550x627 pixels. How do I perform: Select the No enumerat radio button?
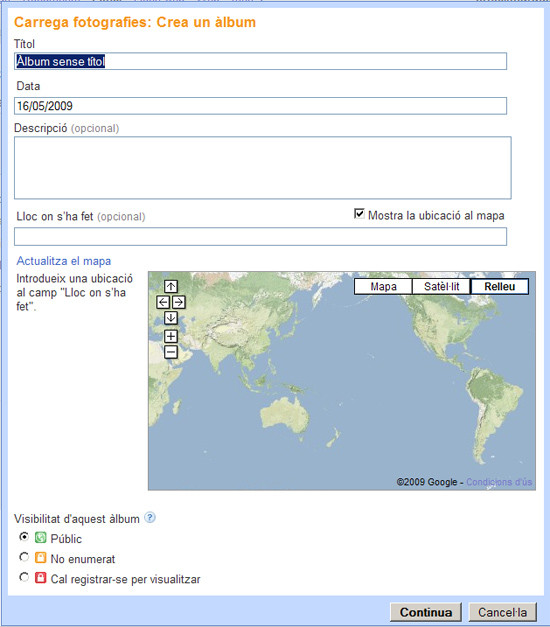coord(24,557)
